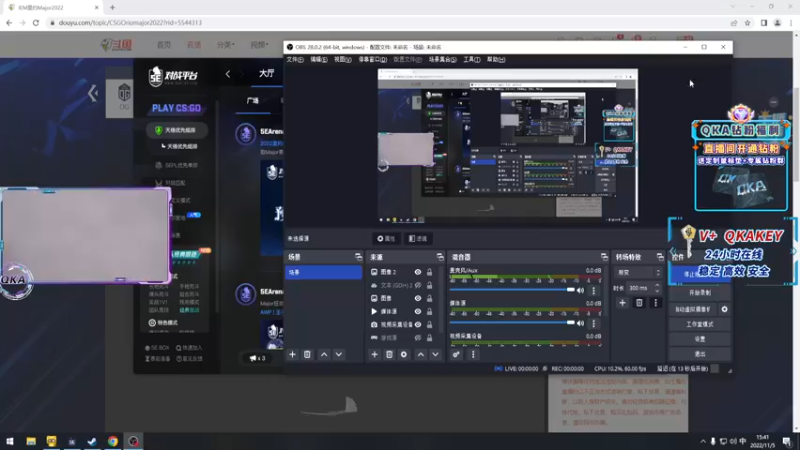Image resolution: width=800 pixels, height=450 pixels.
Task: Remove scene transition with trash icon
Action: pos(639,303)
